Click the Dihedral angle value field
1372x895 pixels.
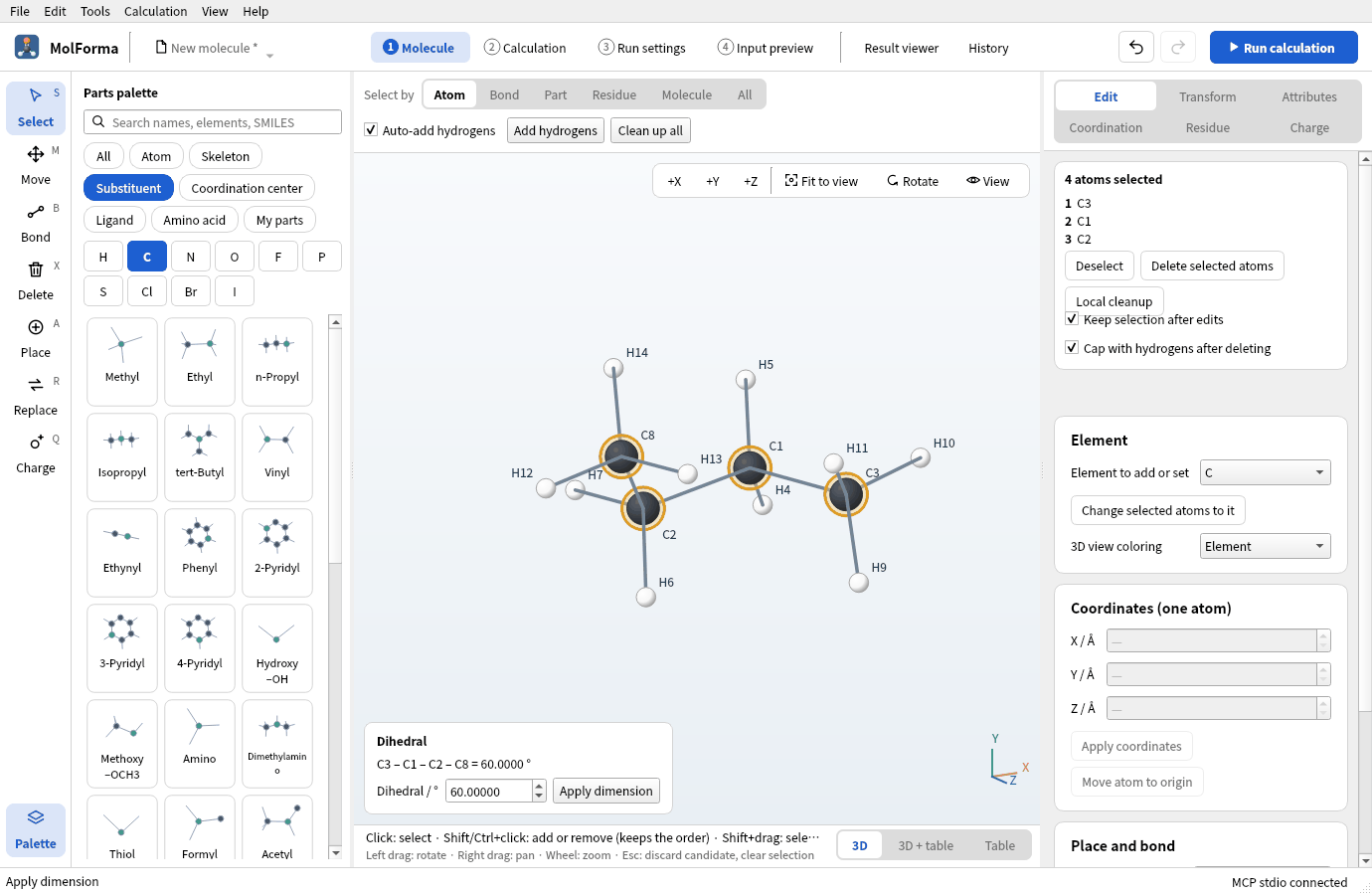[x=489, y=792]
